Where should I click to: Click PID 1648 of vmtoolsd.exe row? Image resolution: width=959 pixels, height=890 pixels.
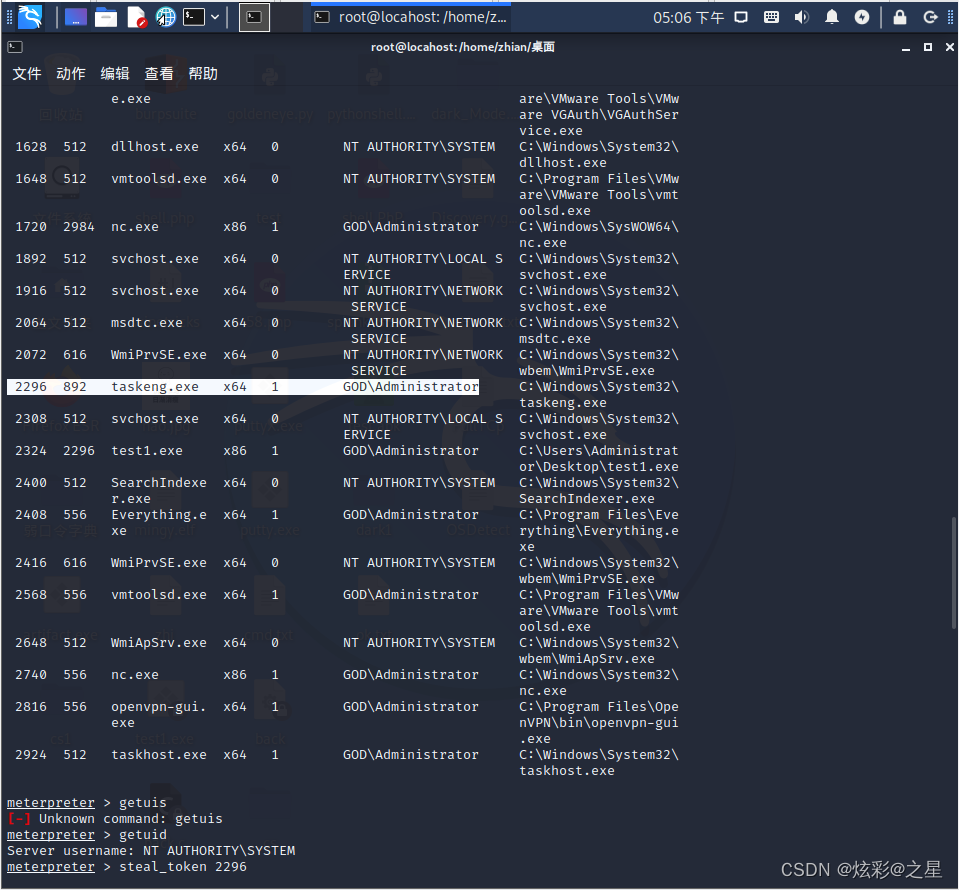(x=31, y=179)
